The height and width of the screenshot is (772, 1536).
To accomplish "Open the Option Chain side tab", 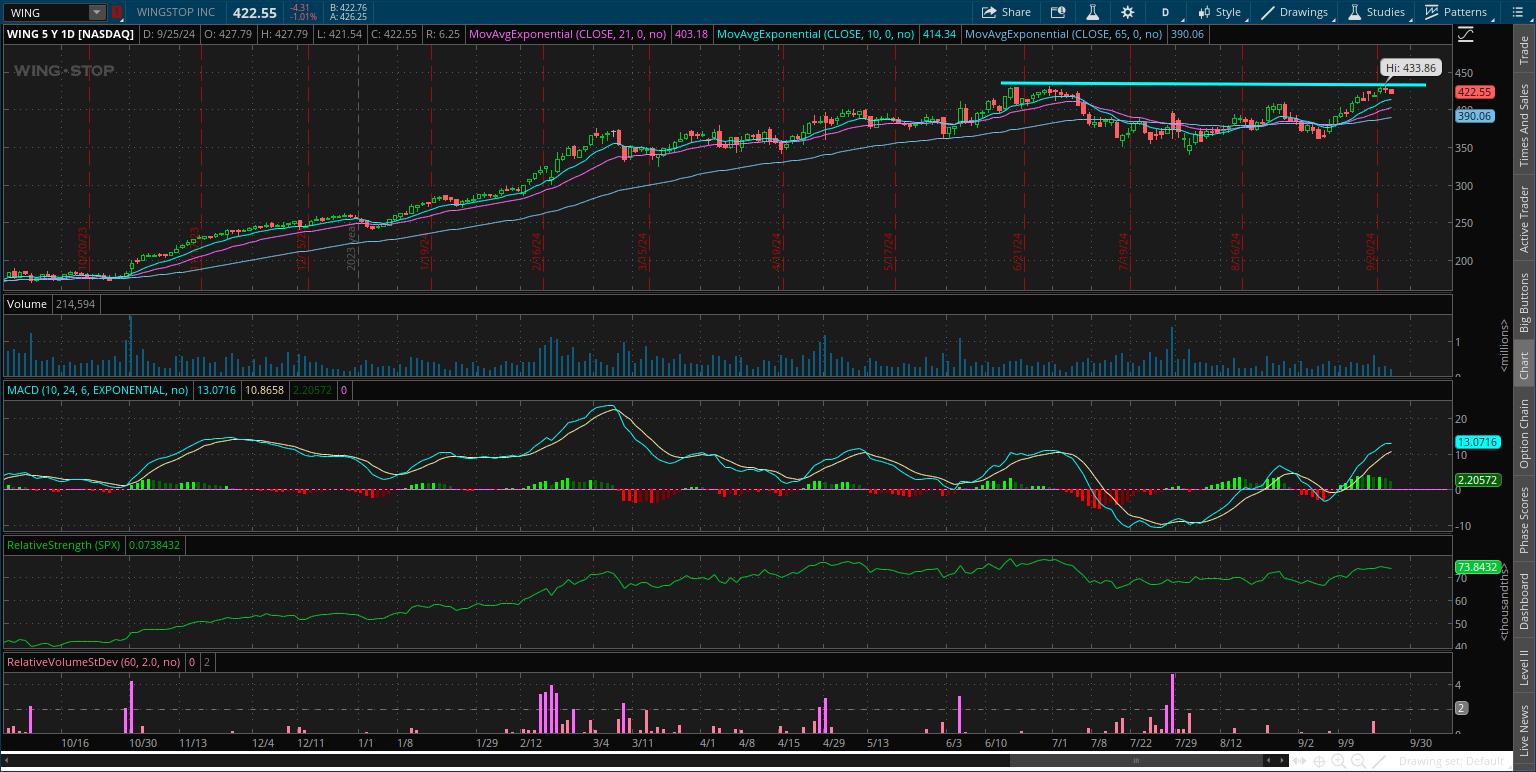I will click(1524, 433).
